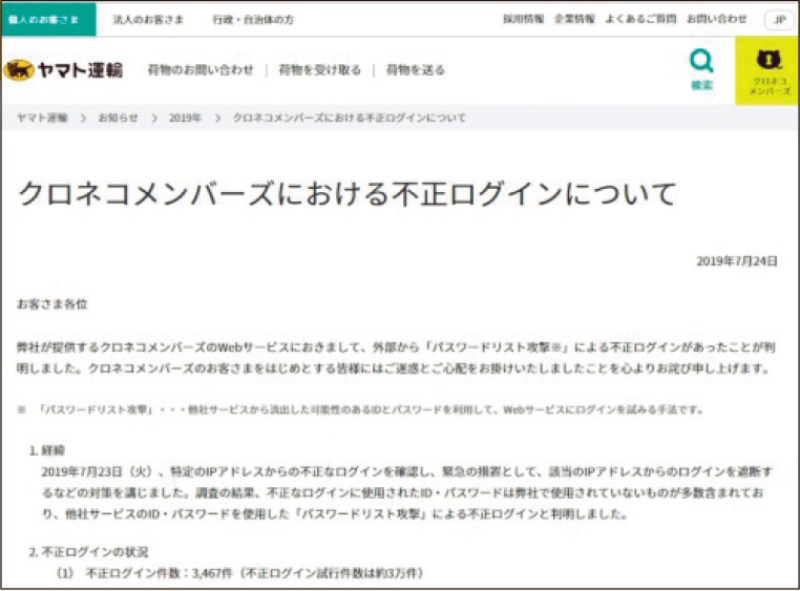
Task: Open the 荷物のお問い合わせ menu
Action: 200,70
